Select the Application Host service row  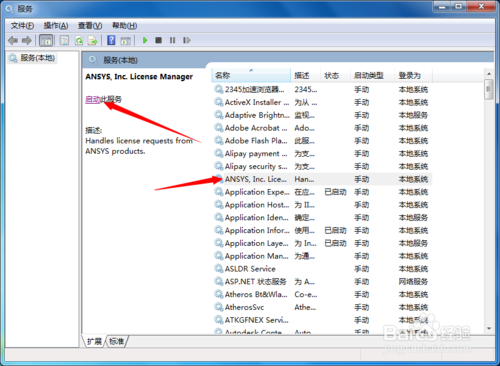(322, 205)
